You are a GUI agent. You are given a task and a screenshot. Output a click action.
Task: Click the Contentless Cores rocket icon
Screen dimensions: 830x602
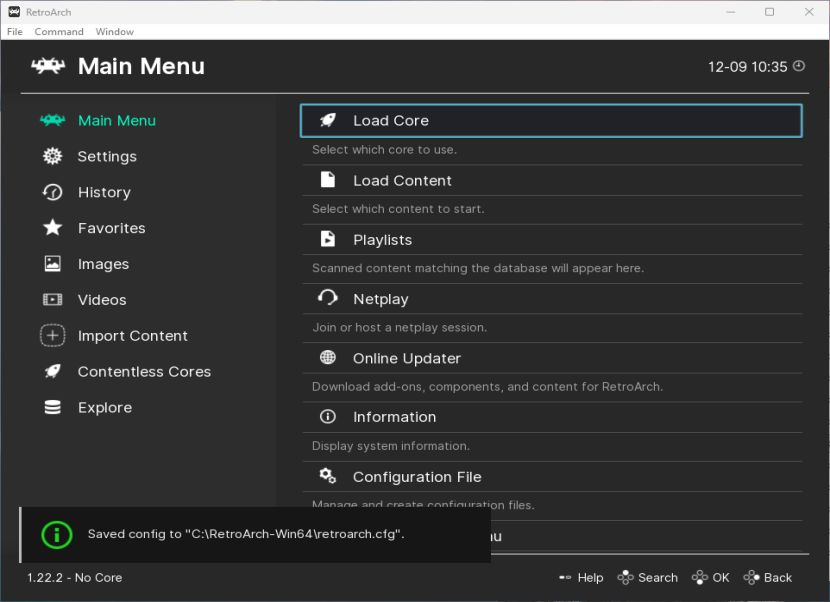click(x=52, y=371)
